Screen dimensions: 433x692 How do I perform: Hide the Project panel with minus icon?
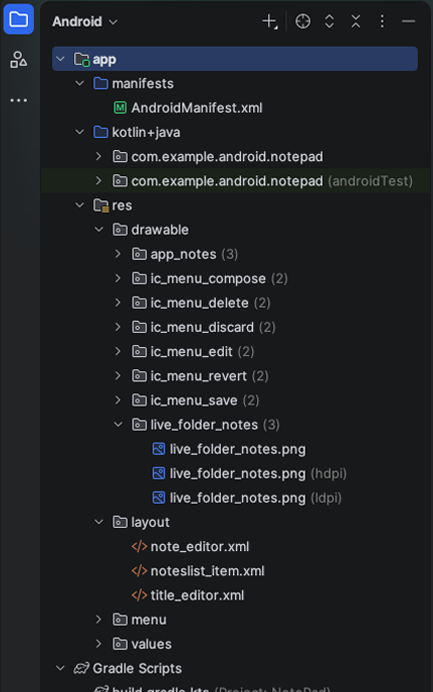[409, 21]
